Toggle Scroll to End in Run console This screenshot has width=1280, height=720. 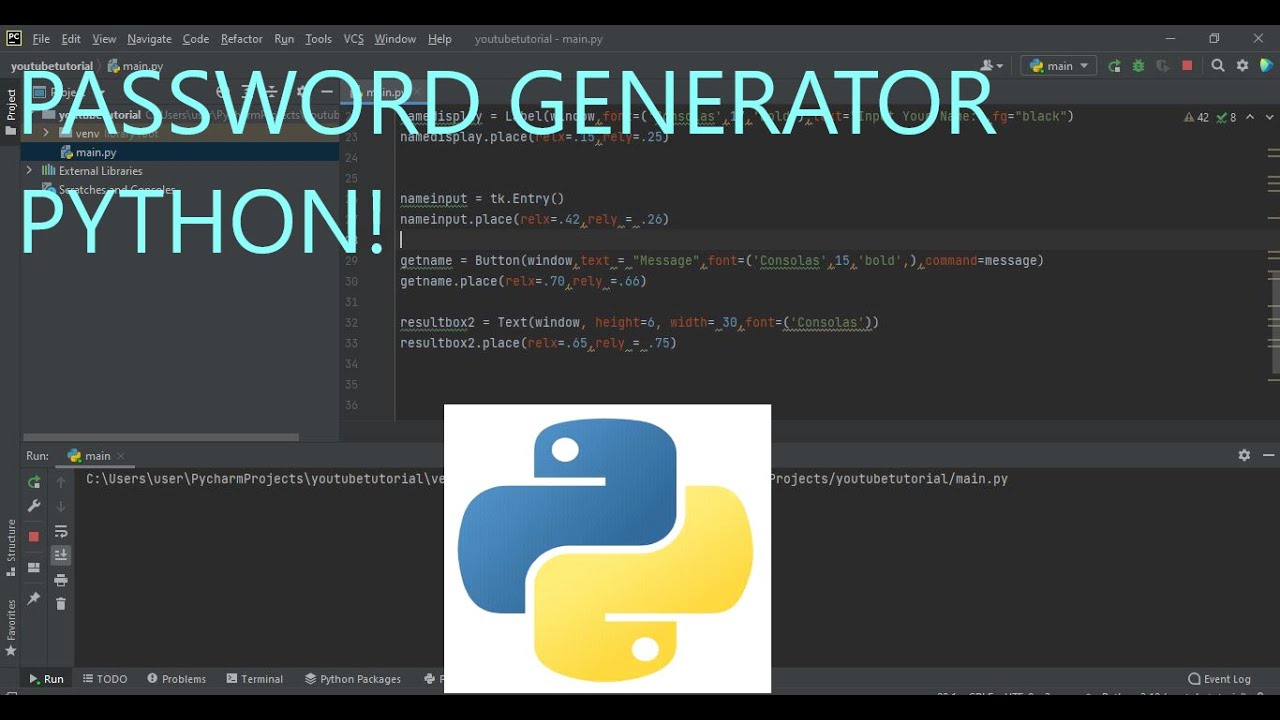(x=61, y=555)
